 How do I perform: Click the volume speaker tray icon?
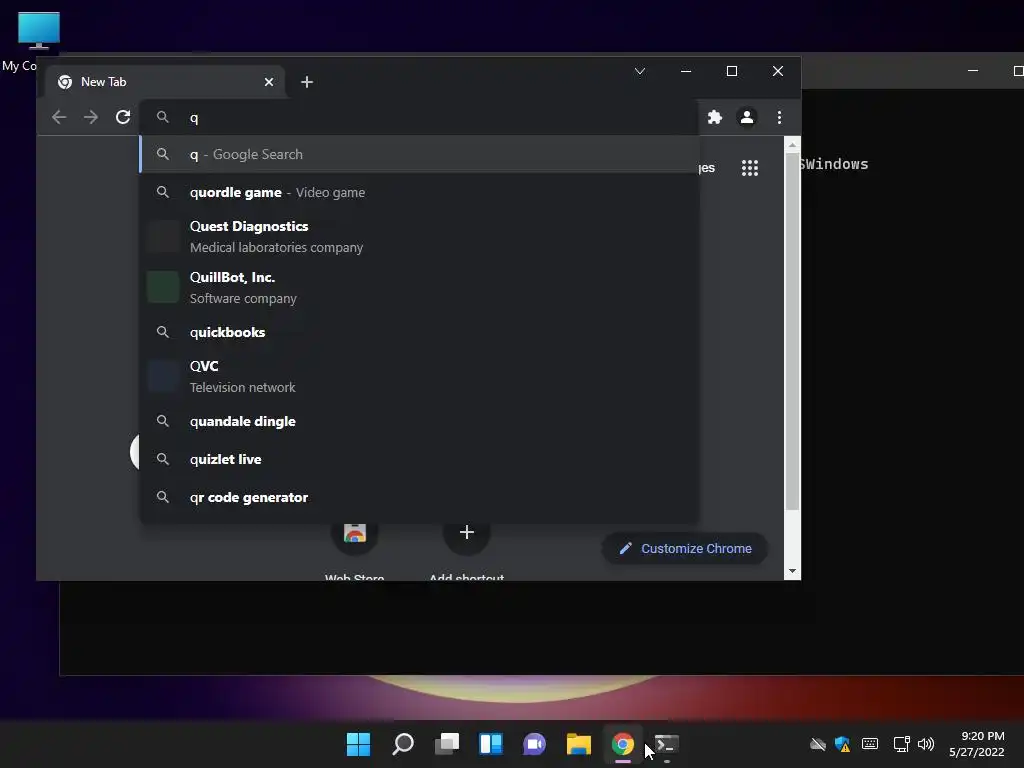[x=925, y=744]
